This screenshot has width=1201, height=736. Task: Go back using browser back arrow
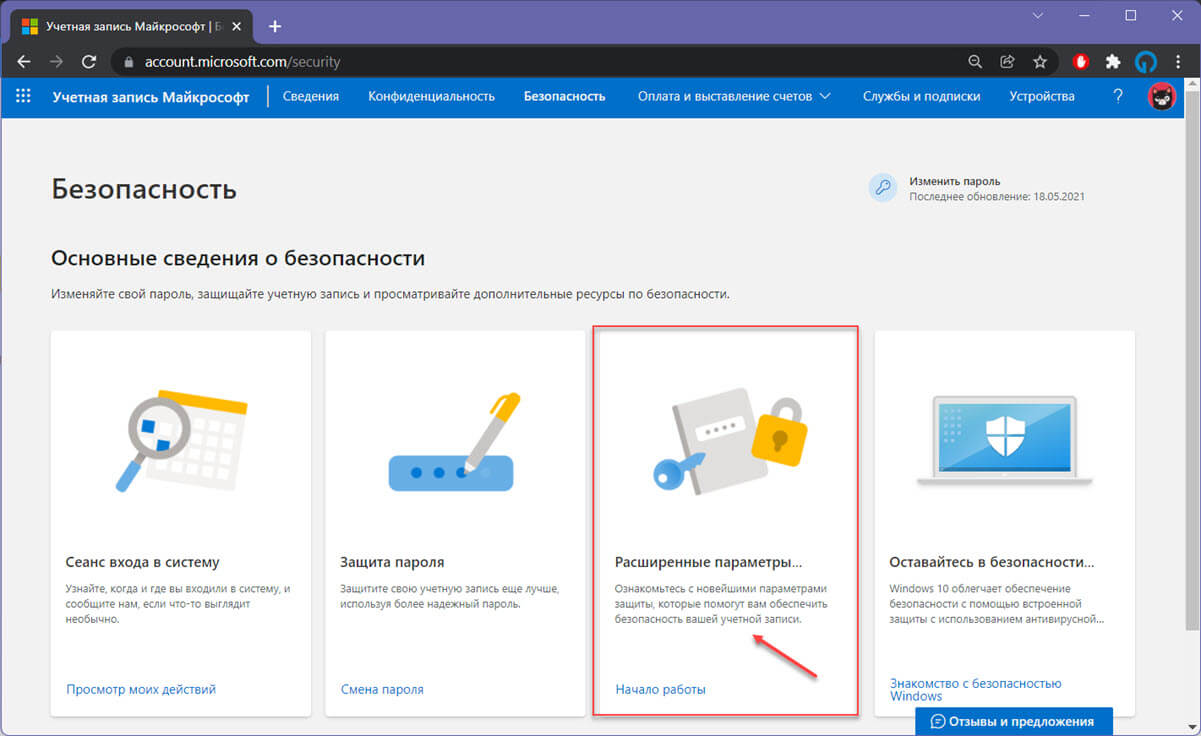(x=24, y=62)
